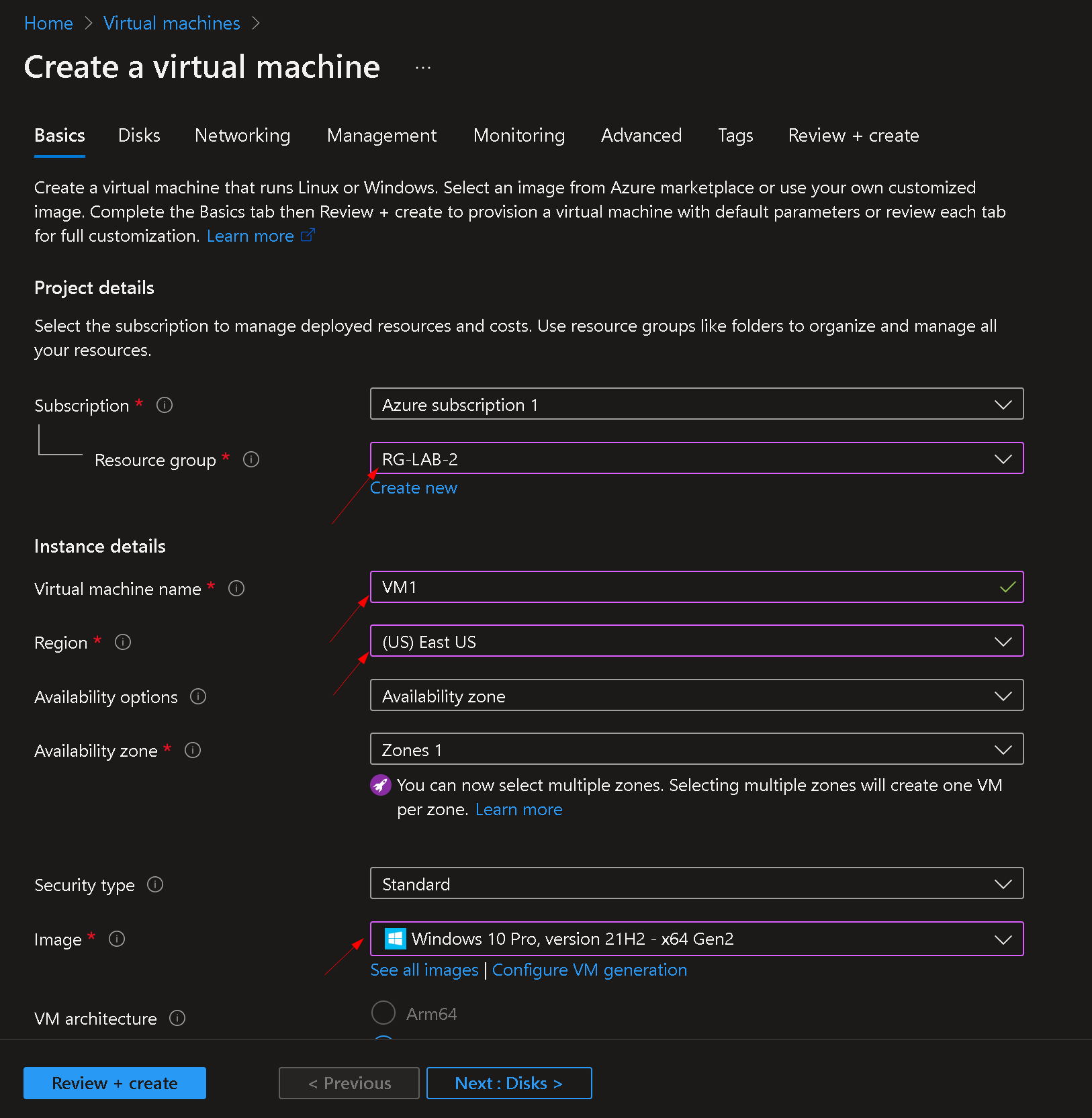Click the Resource group info icon
Image resolution: width=1092 pixels, height=1118 pixels.
coord(251,459)
